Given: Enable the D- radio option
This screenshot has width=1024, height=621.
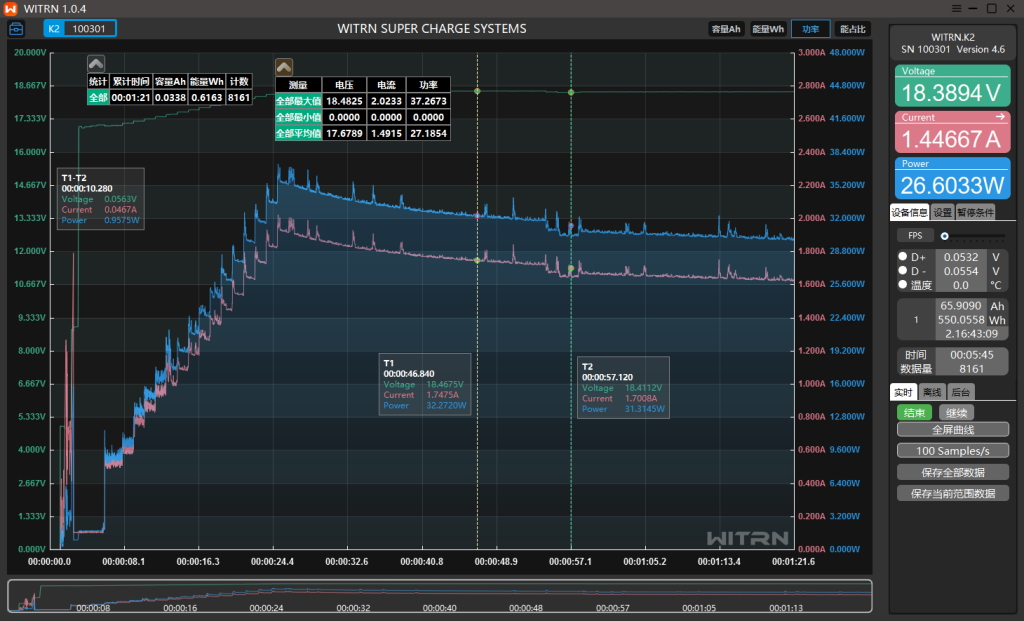Looking at the screenshot, I should 903,271.
